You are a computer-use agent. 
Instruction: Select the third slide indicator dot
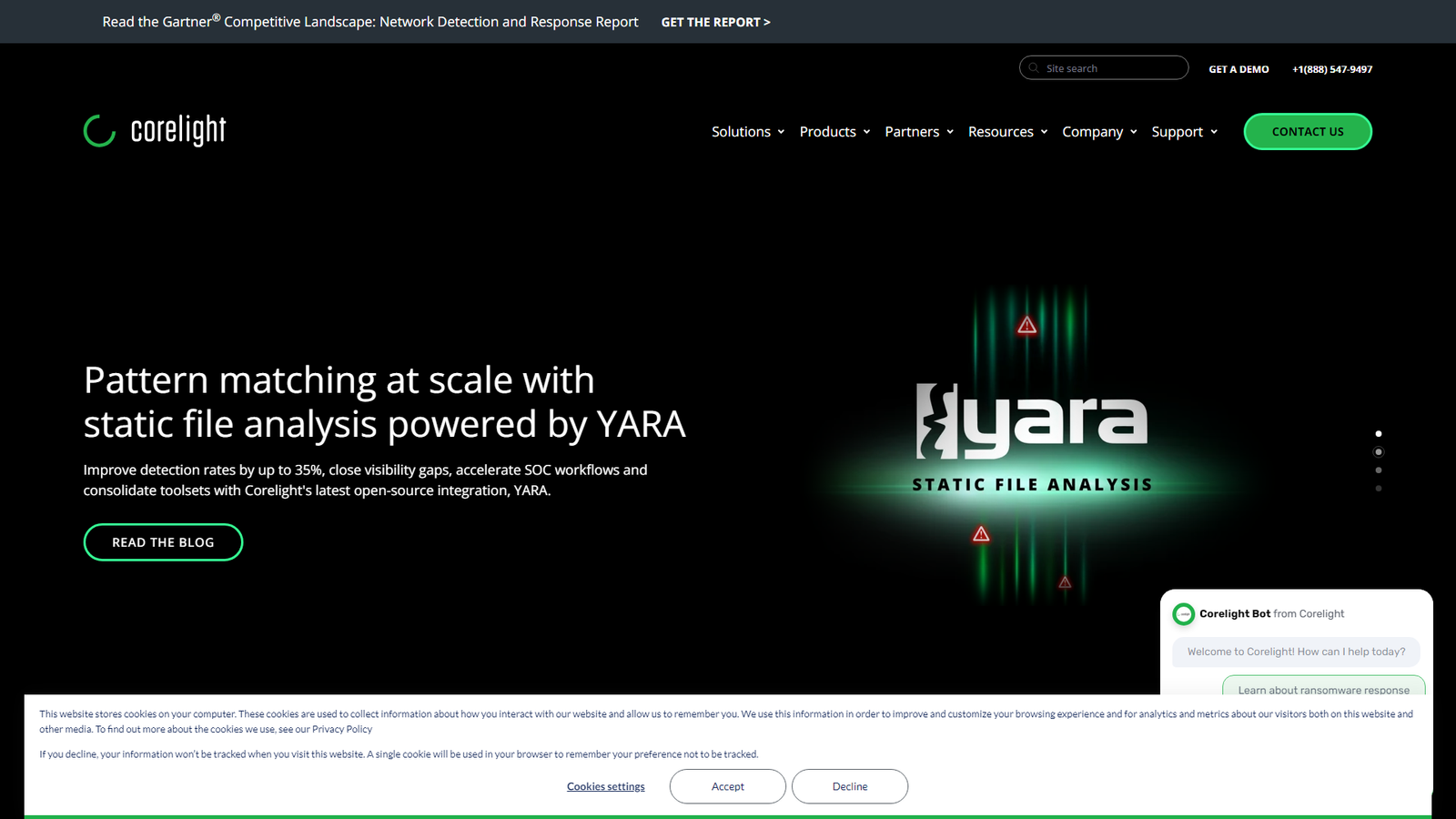click(x=1379, y=470)
